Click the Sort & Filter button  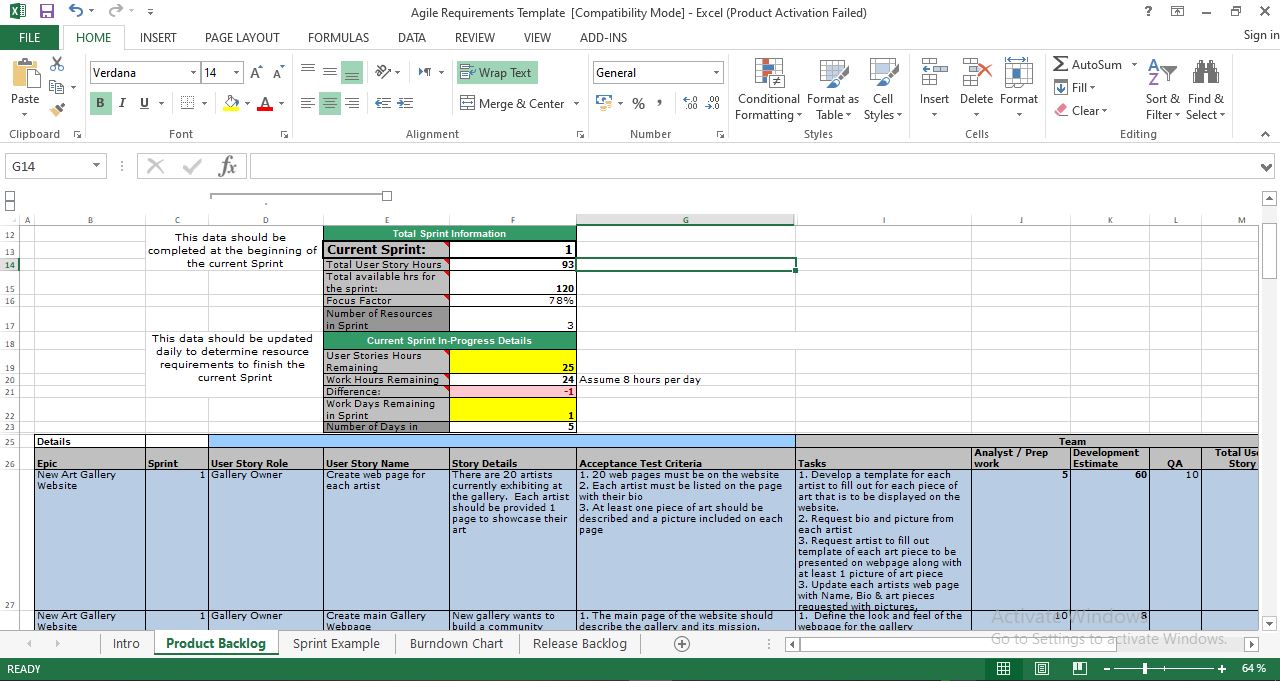click(1162, 90)
